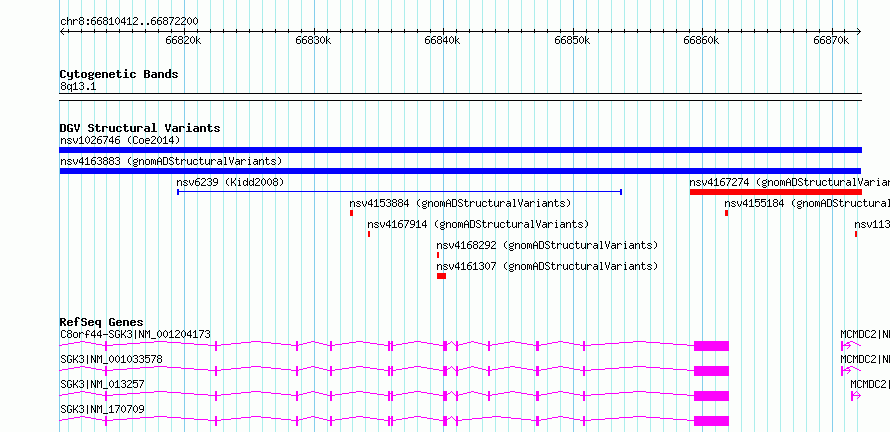Viewport: 890px width, 432px height.
Task: Click the blue nsv1026746 variant bar
Action: coord(460,150)
